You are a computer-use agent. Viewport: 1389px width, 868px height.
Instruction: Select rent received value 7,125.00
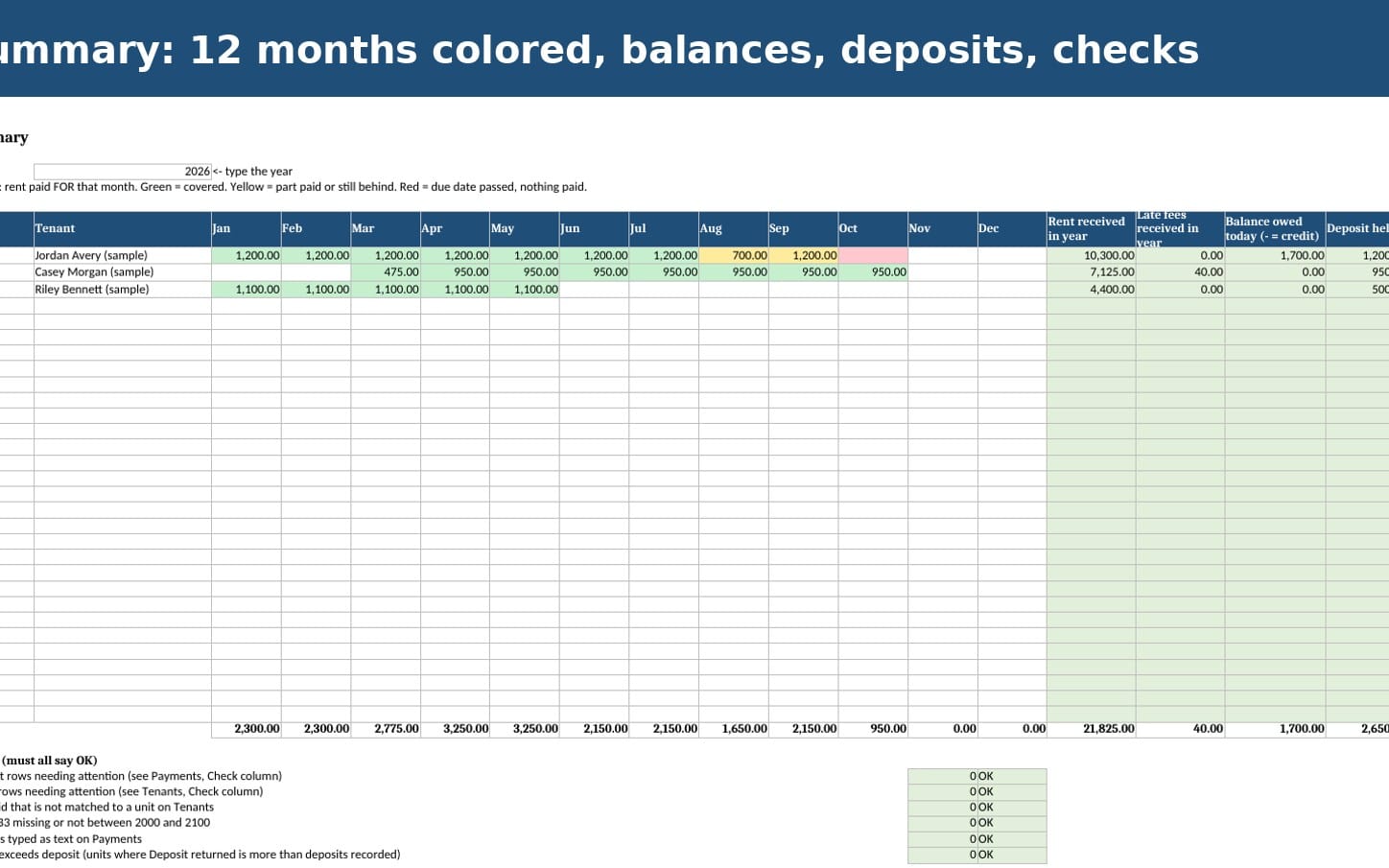point(1092,272)
